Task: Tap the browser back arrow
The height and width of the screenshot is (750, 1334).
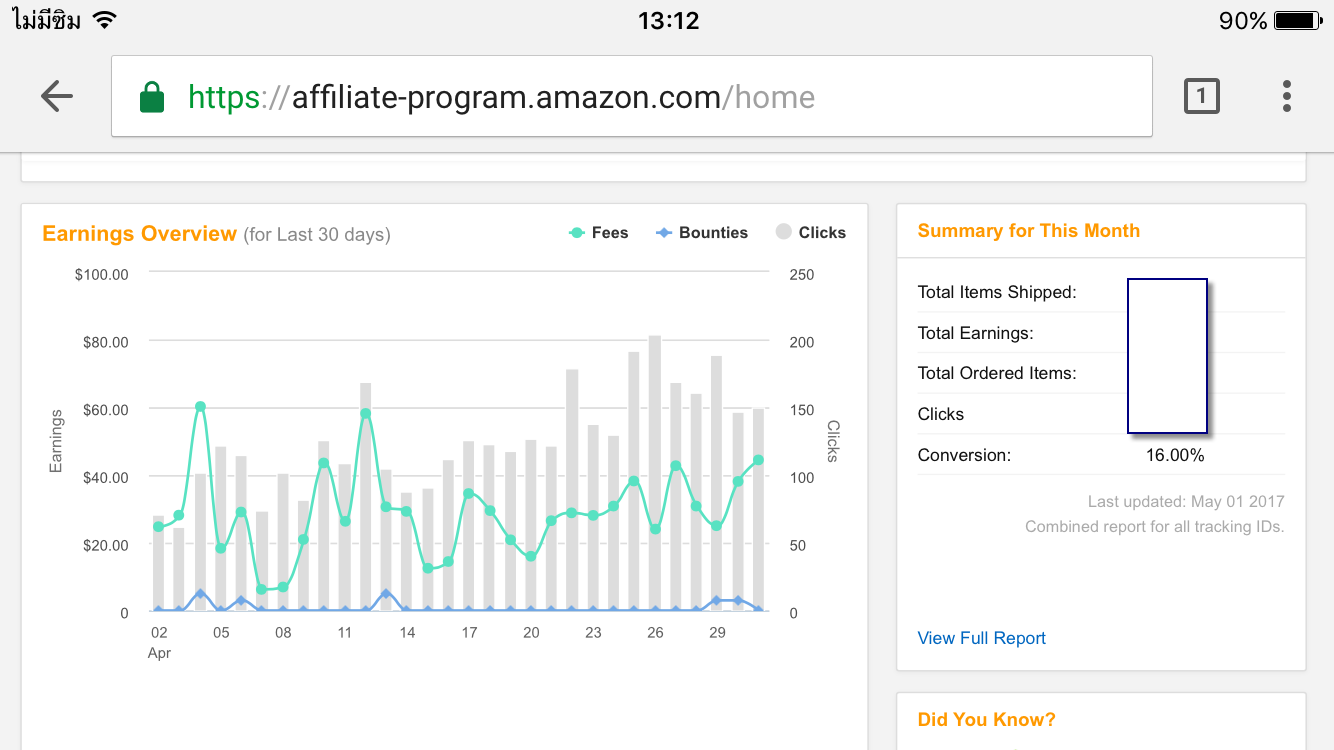Action: [57, 96]
